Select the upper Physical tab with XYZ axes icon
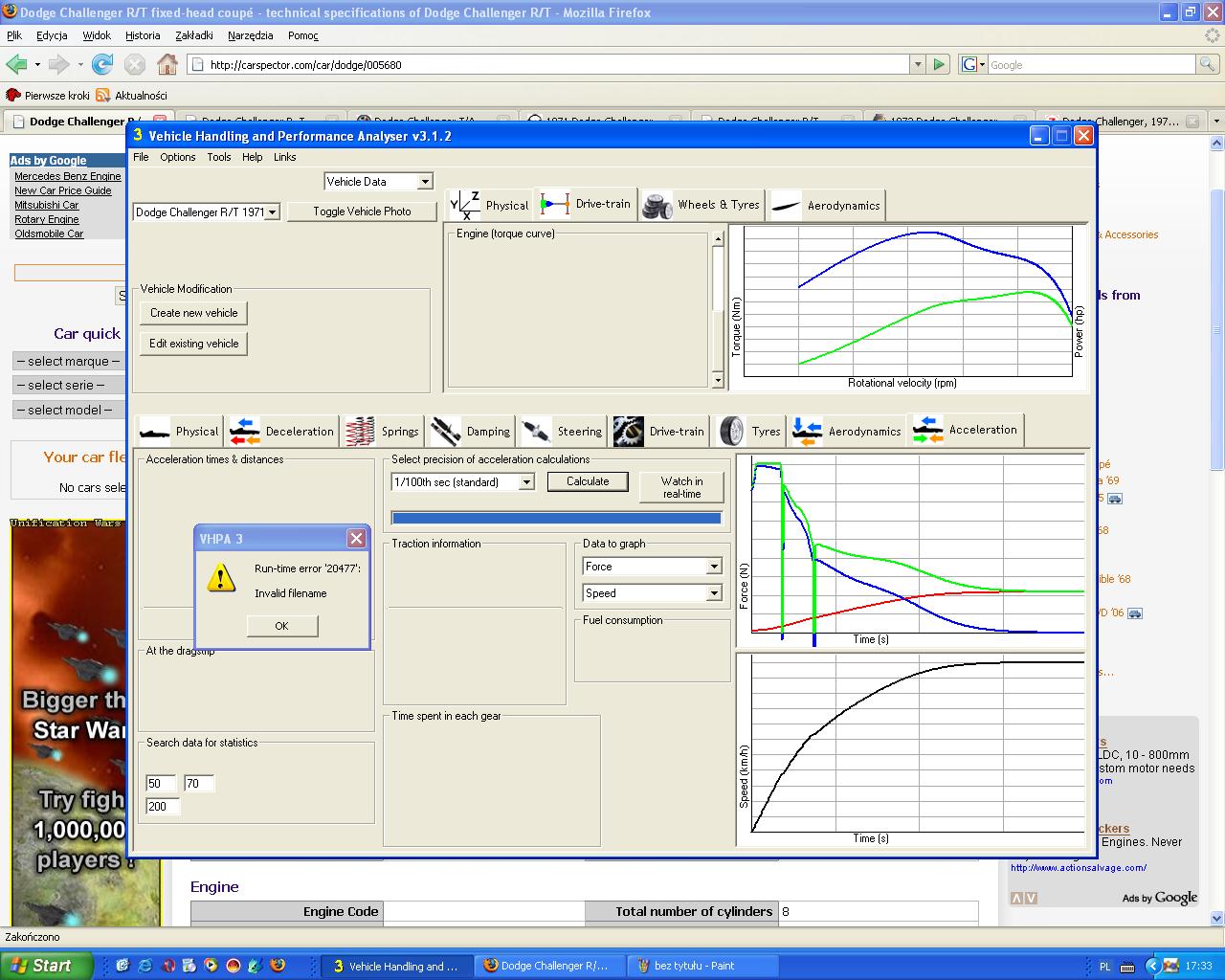1225x980 pixels. pos(488,205)
